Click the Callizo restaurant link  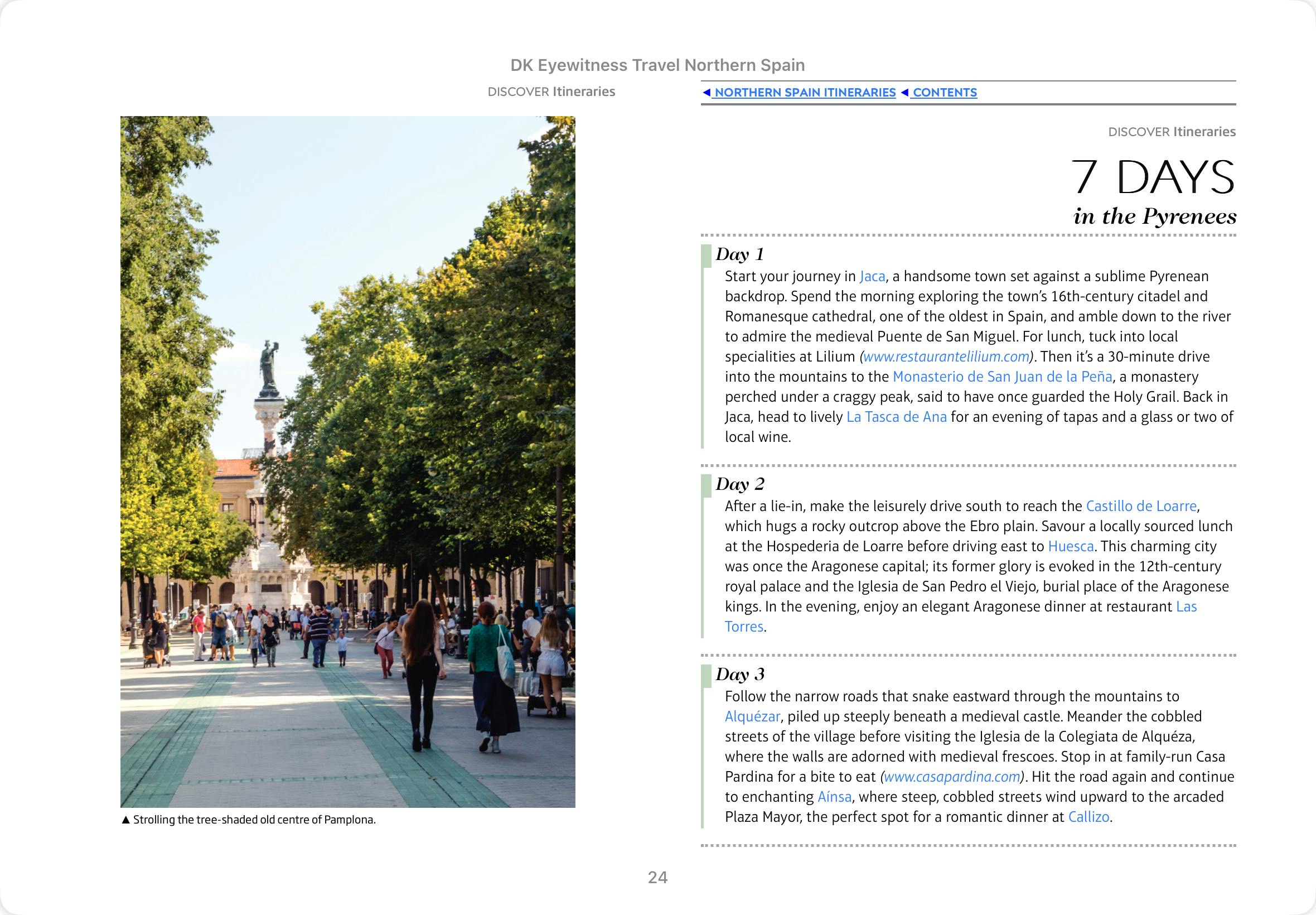click(1088, 817)
